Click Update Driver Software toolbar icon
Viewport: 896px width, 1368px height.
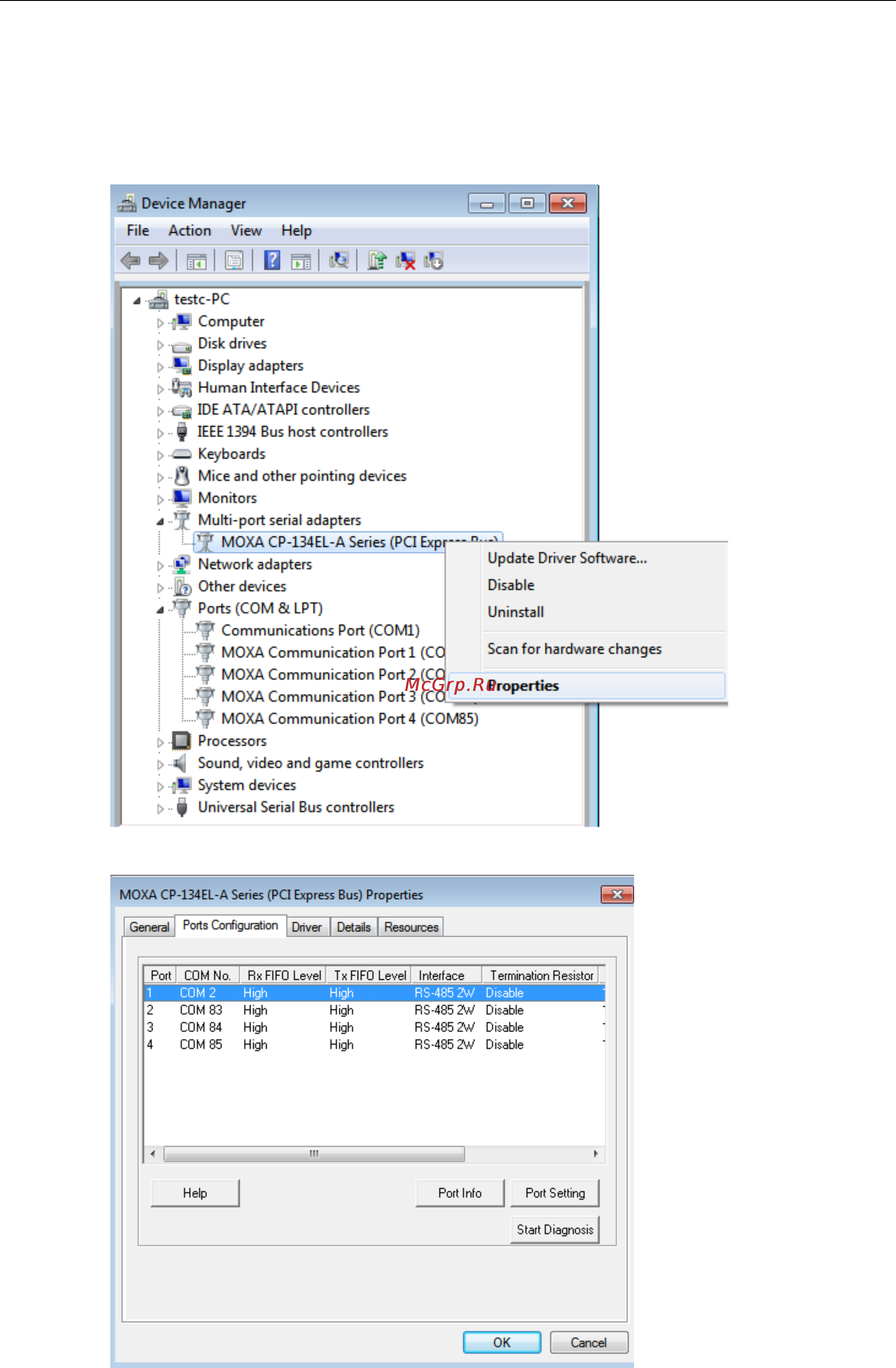(x=377, y=261)
